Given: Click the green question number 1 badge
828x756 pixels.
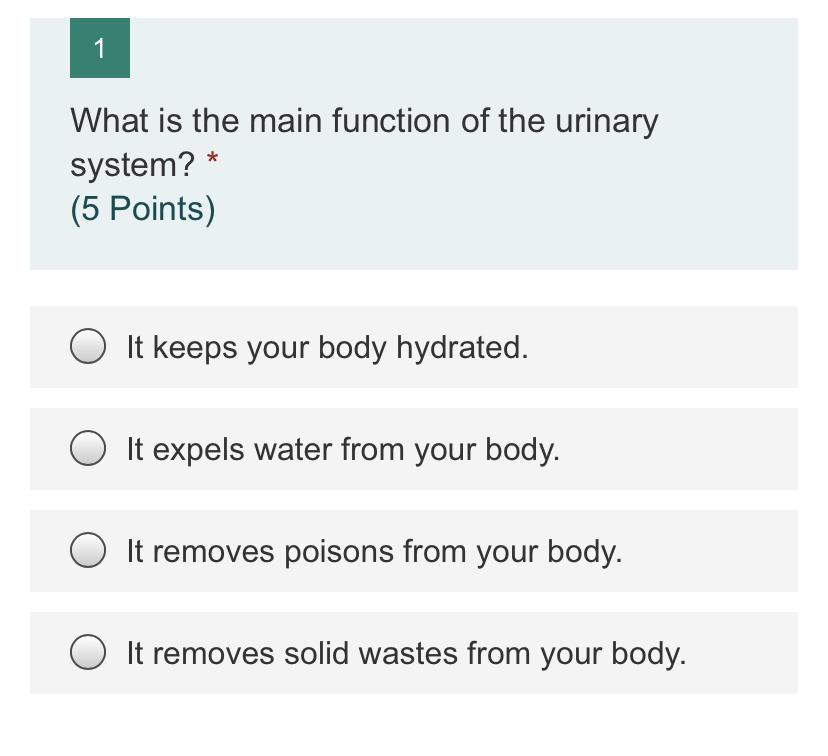Looking at the screenshot, I should pos(100,48).
